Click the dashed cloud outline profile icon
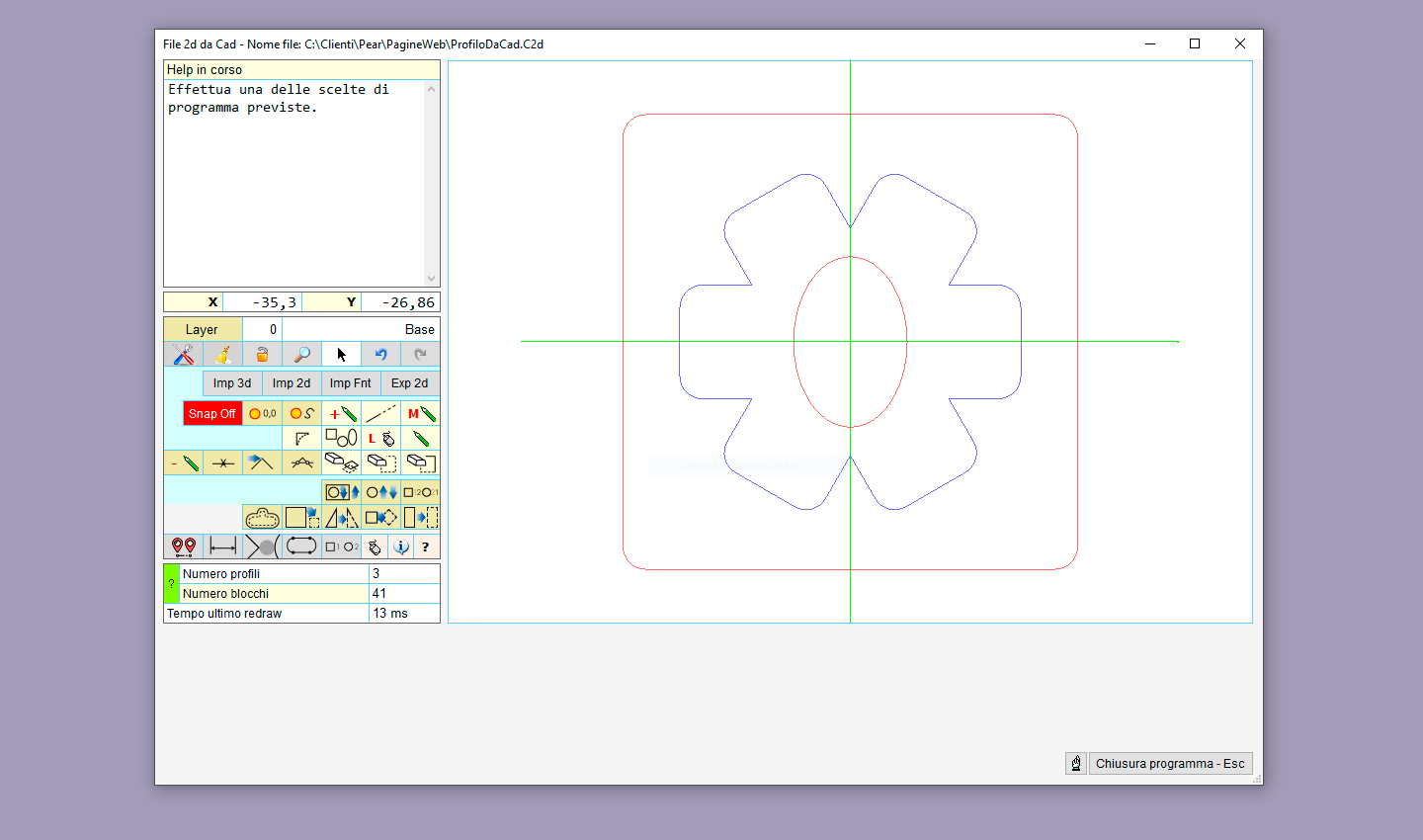 pyautogui.click(x=262, y=517)
